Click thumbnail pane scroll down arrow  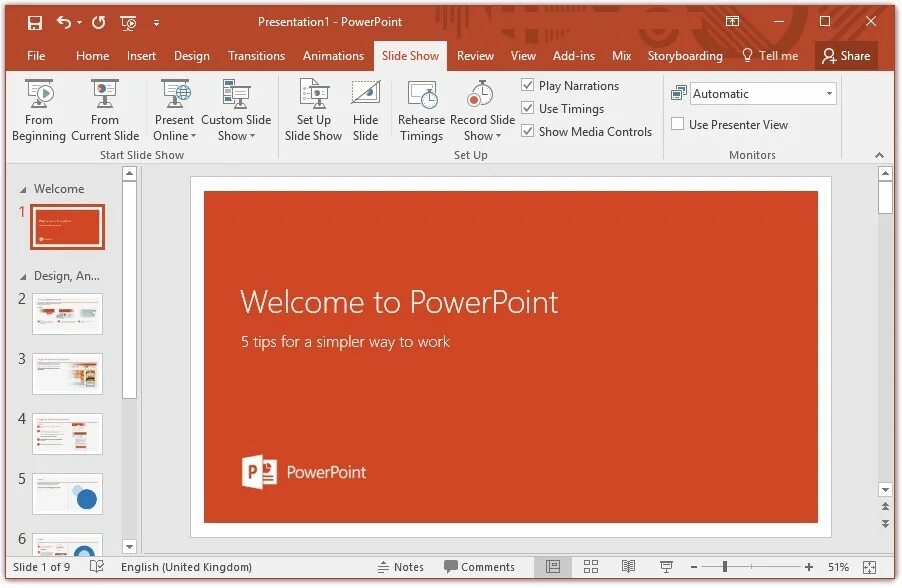click(x=129, y=547)
